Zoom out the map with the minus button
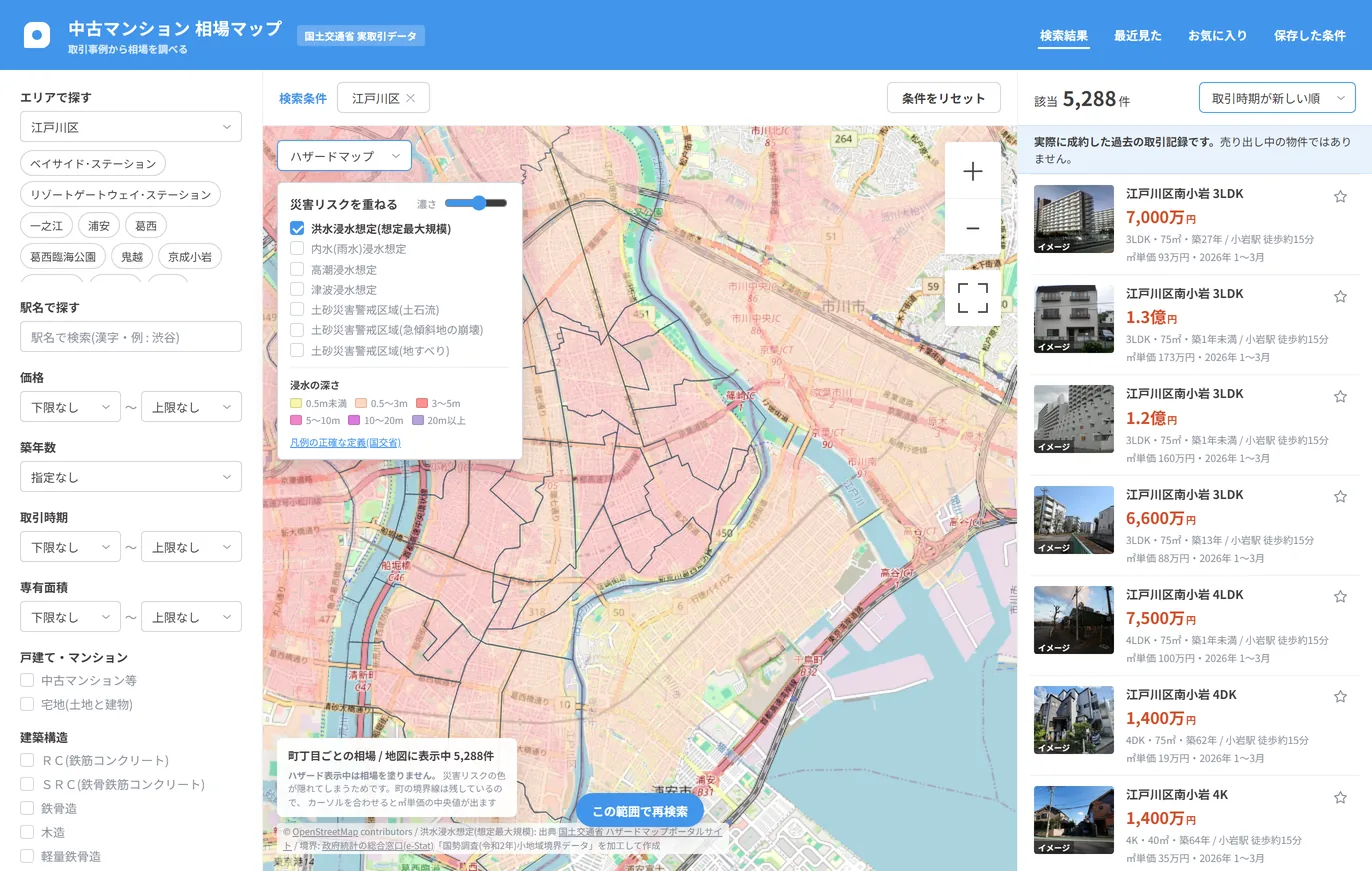Image resolution: width=1372 pixels, height=871 pixels. (973, 228)
